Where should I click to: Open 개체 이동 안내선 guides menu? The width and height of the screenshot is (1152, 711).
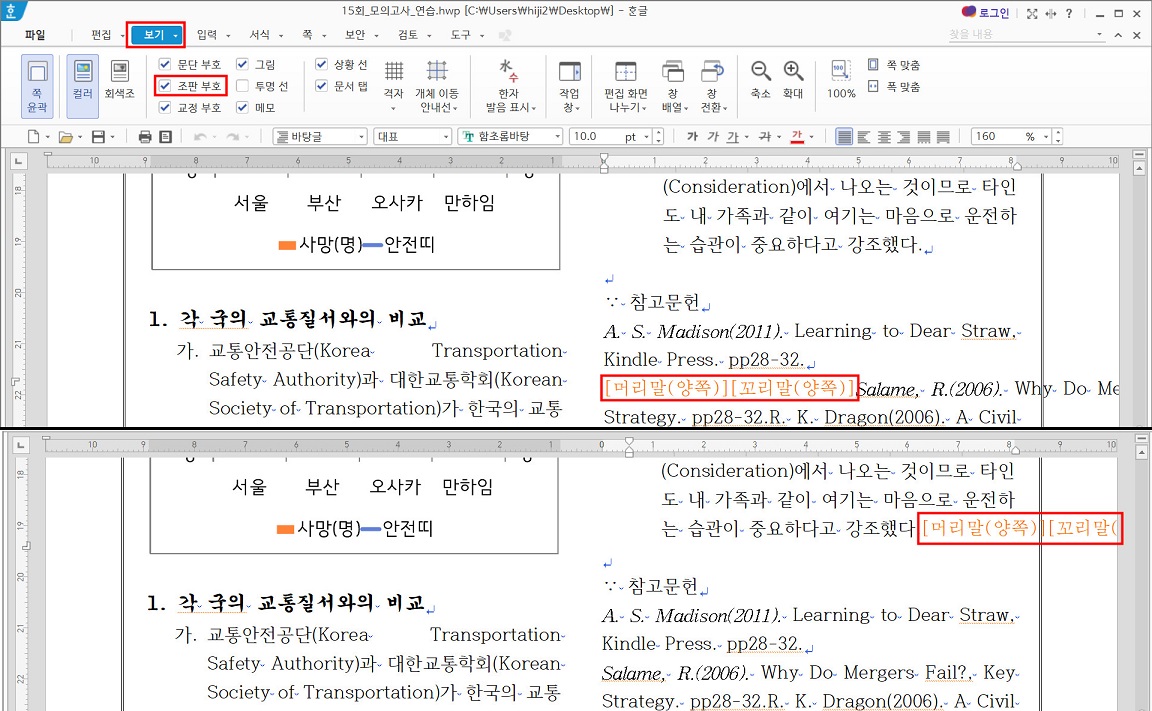436,86
